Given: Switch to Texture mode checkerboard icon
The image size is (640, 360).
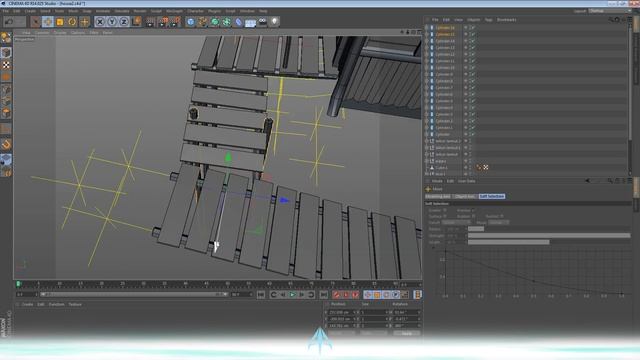Looking at the screenshot, I should point(6,65).
